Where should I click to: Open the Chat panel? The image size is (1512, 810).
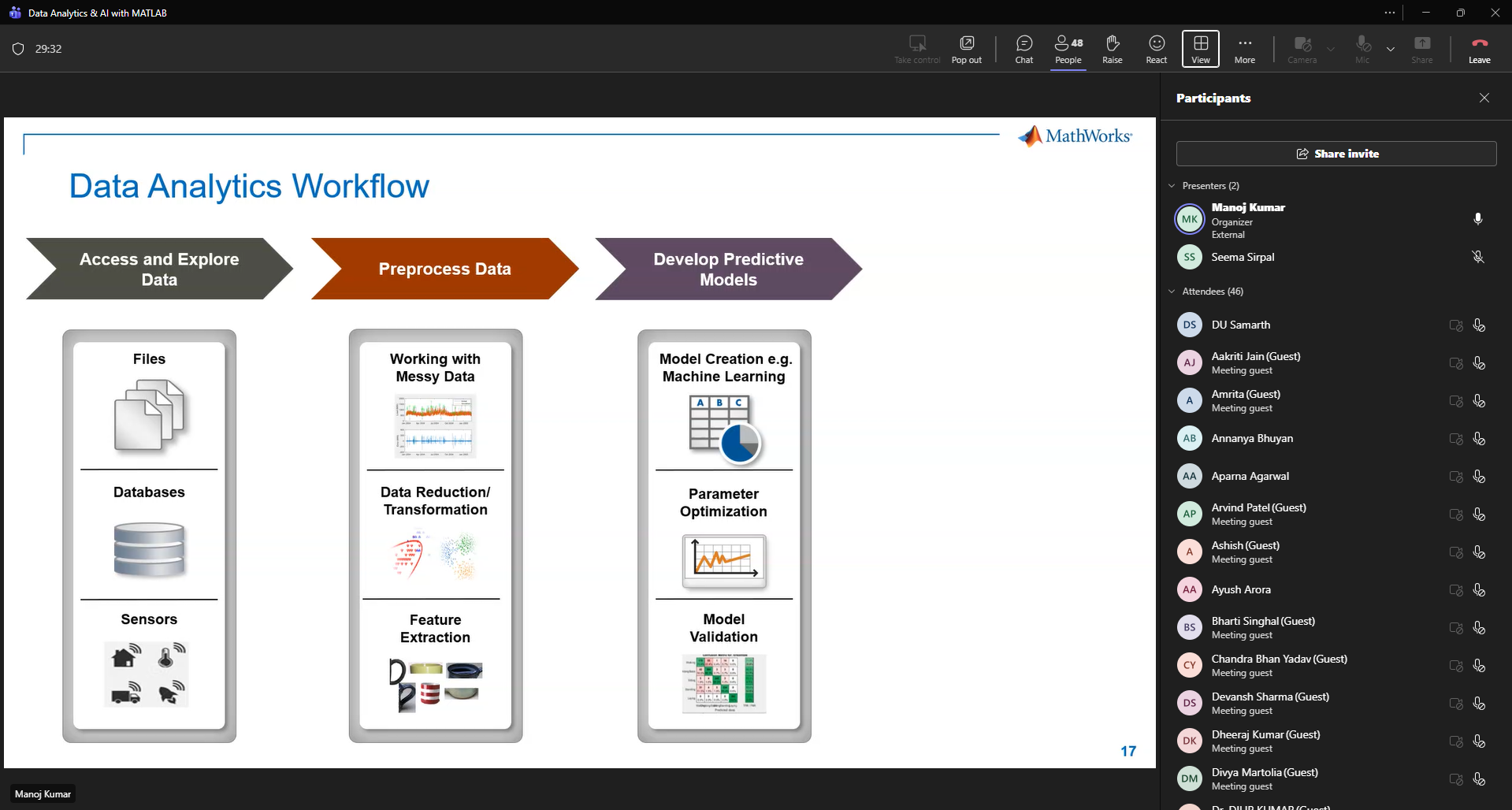(1023, 49)
